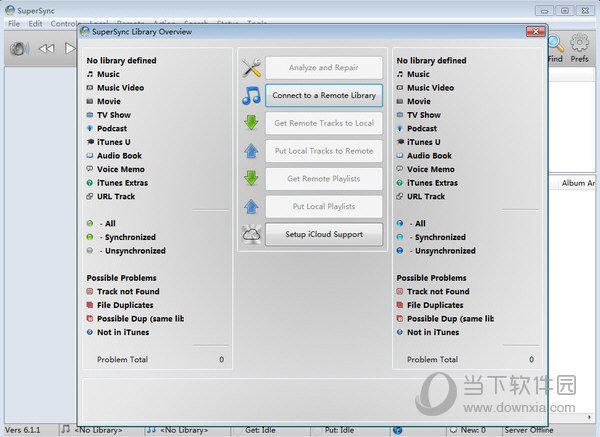Screen dimensions: 600x437
Task: Open the Controls menu in main window
Action: click(x=64, y=24)
